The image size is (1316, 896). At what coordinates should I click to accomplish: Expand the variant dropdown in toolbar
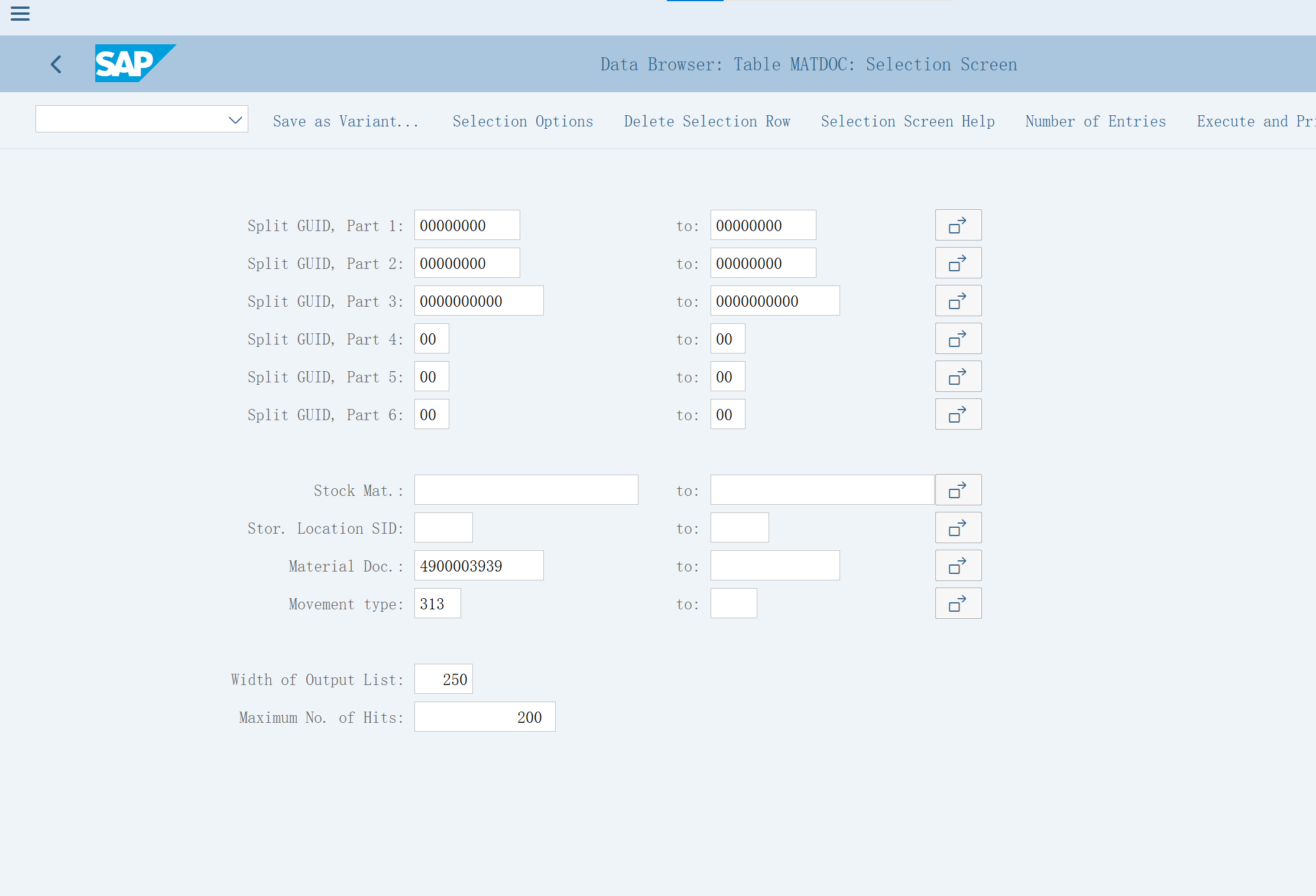235,120
